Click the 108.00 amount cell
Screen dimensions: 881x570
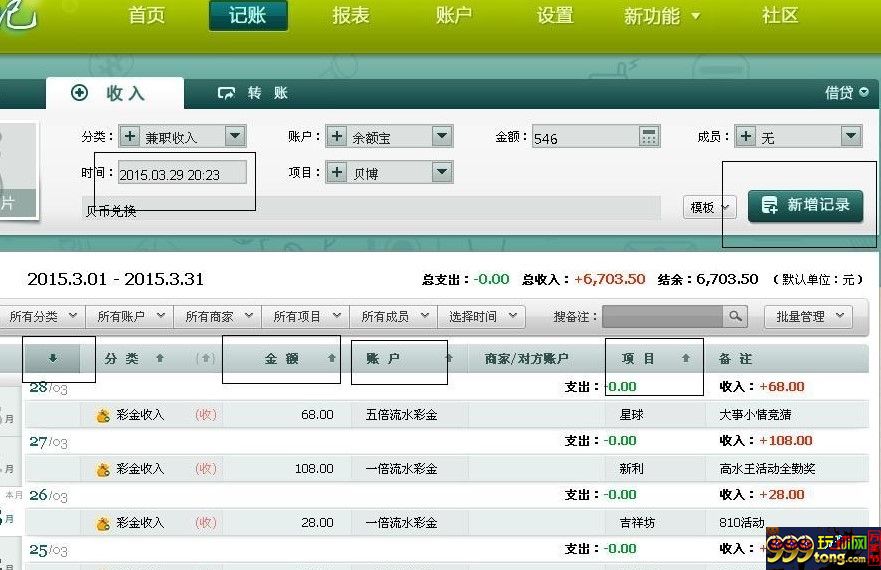click(314, 469)
